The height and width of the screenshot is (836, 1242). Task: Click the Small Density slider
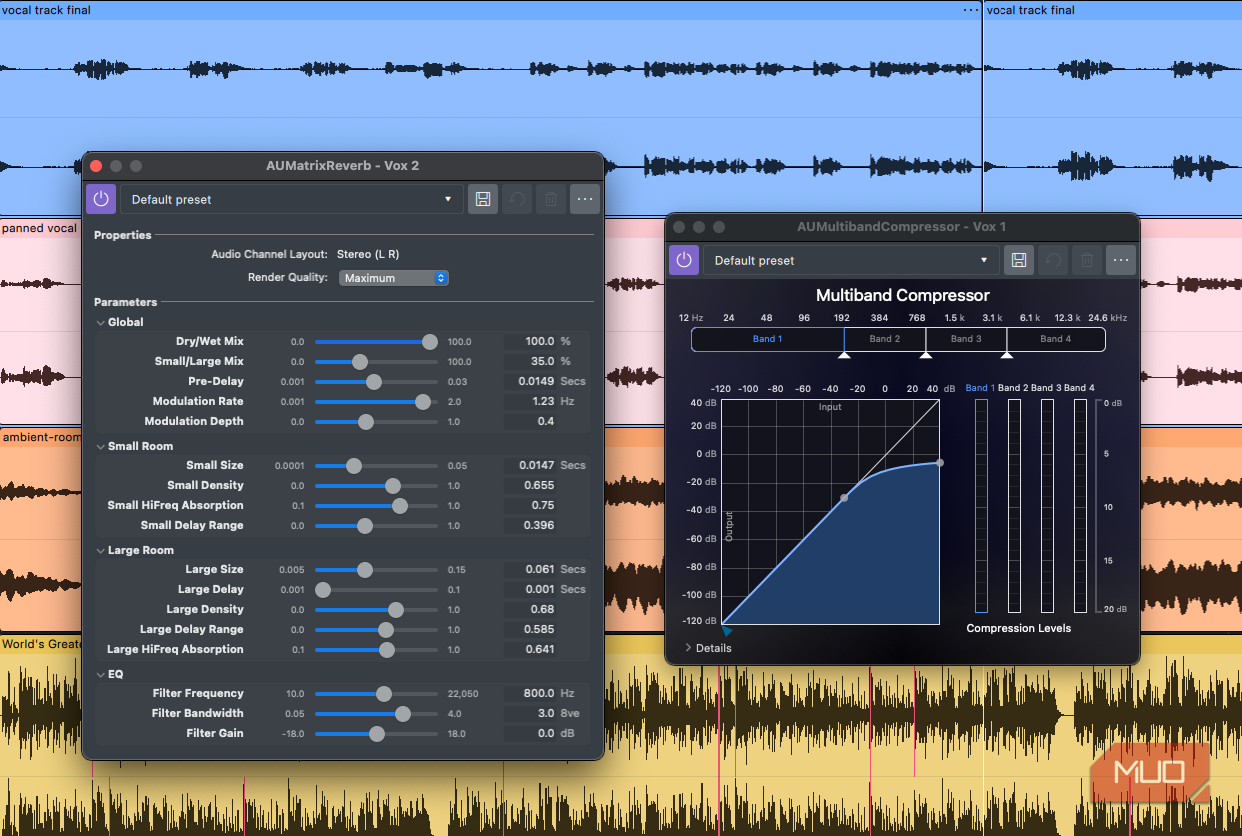(x=376, y=485)
